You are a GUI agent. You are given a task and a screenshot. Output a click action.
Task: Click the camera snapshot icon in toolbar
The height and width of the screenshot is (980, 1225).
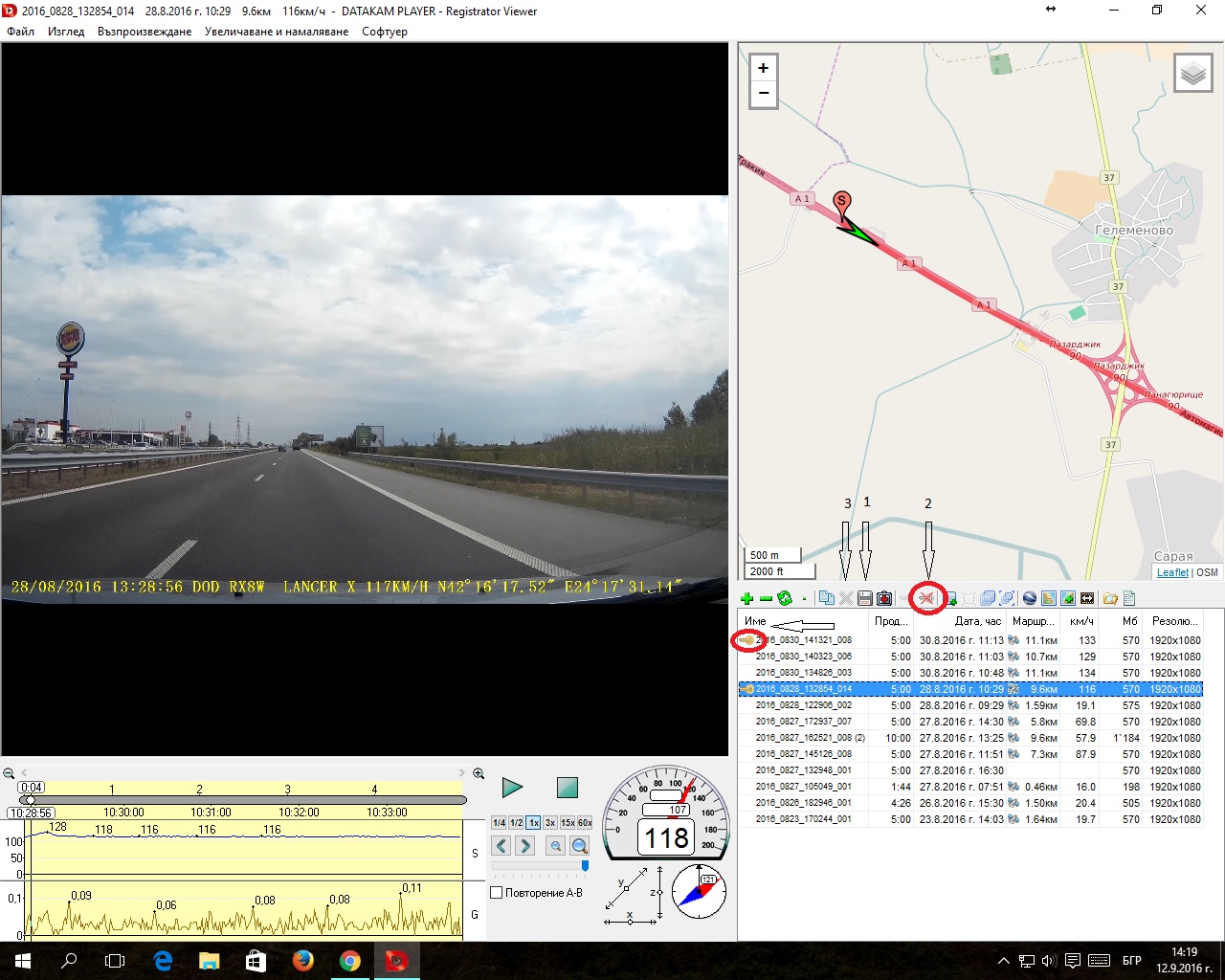pyautogui.click(x=884, y=599)
